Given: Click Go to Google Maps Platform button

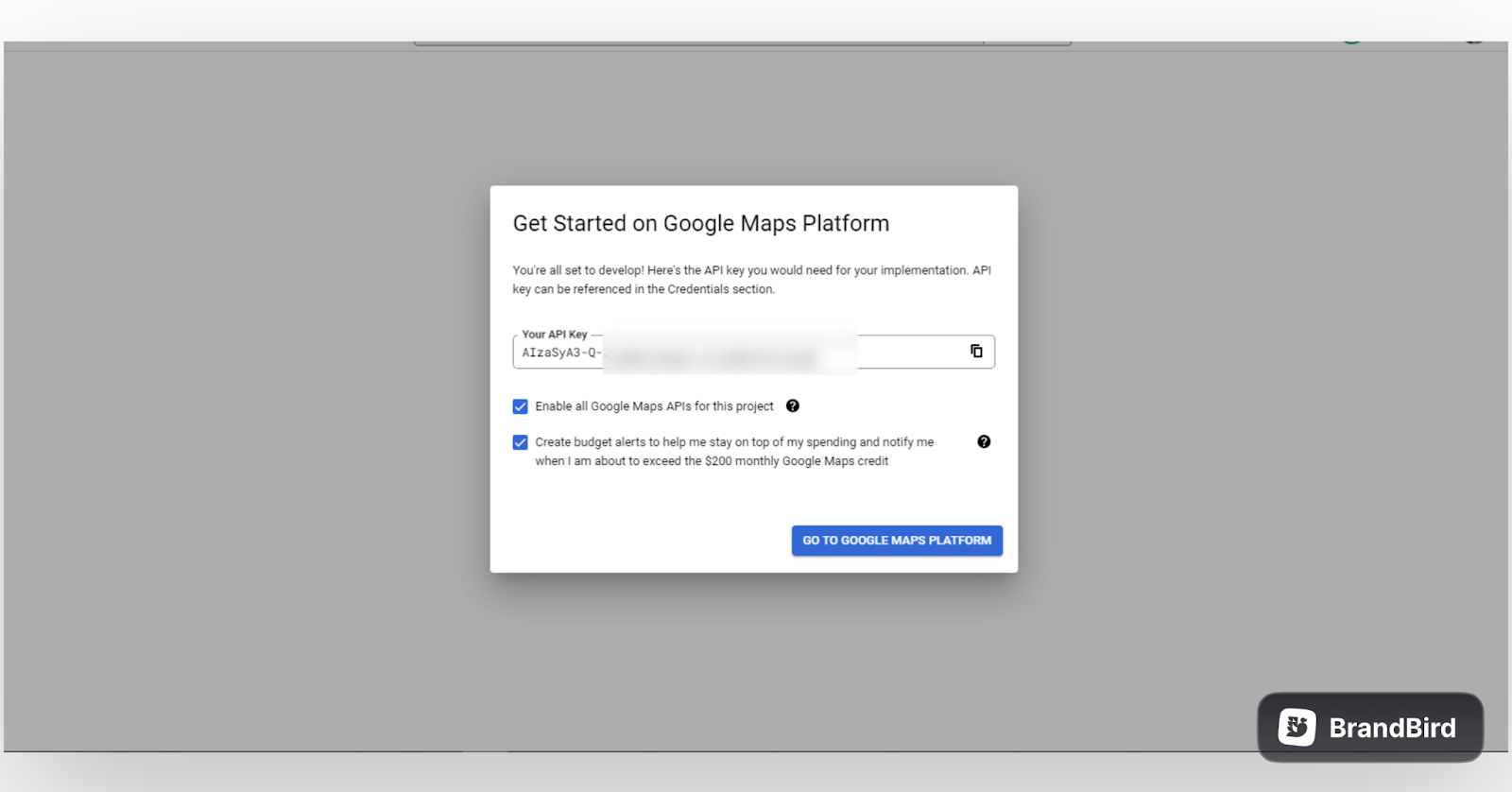Looking at the screenshot, I should click(x=897, y=541).
